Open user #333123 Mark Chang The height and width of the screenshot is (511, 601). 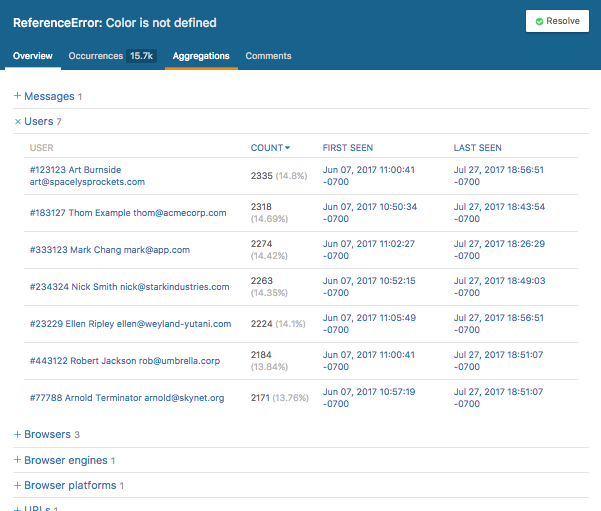[110, 250]
